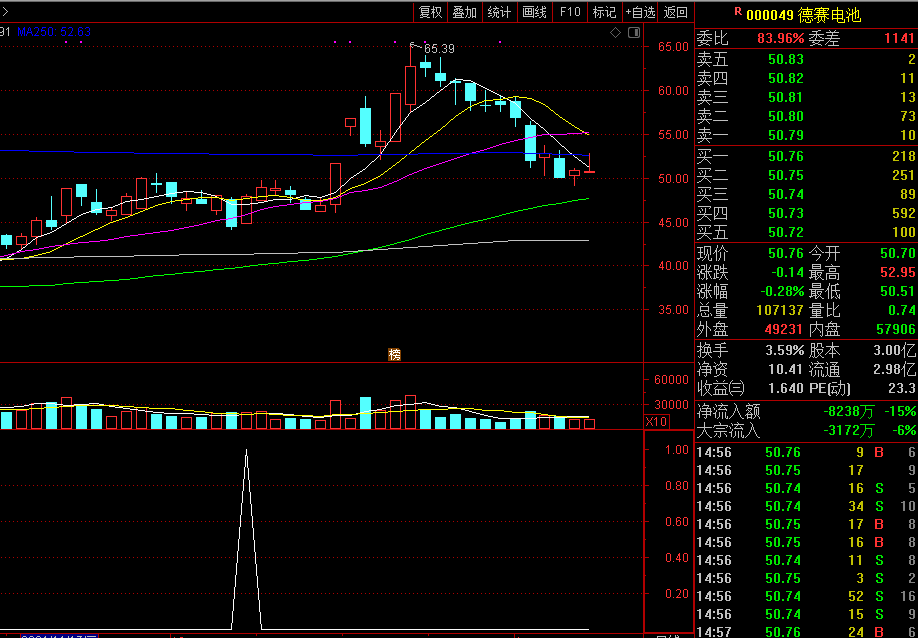Select the 卖五 ask row at 50.83
This screenshot has height=638, width=918.
point(806,59)
